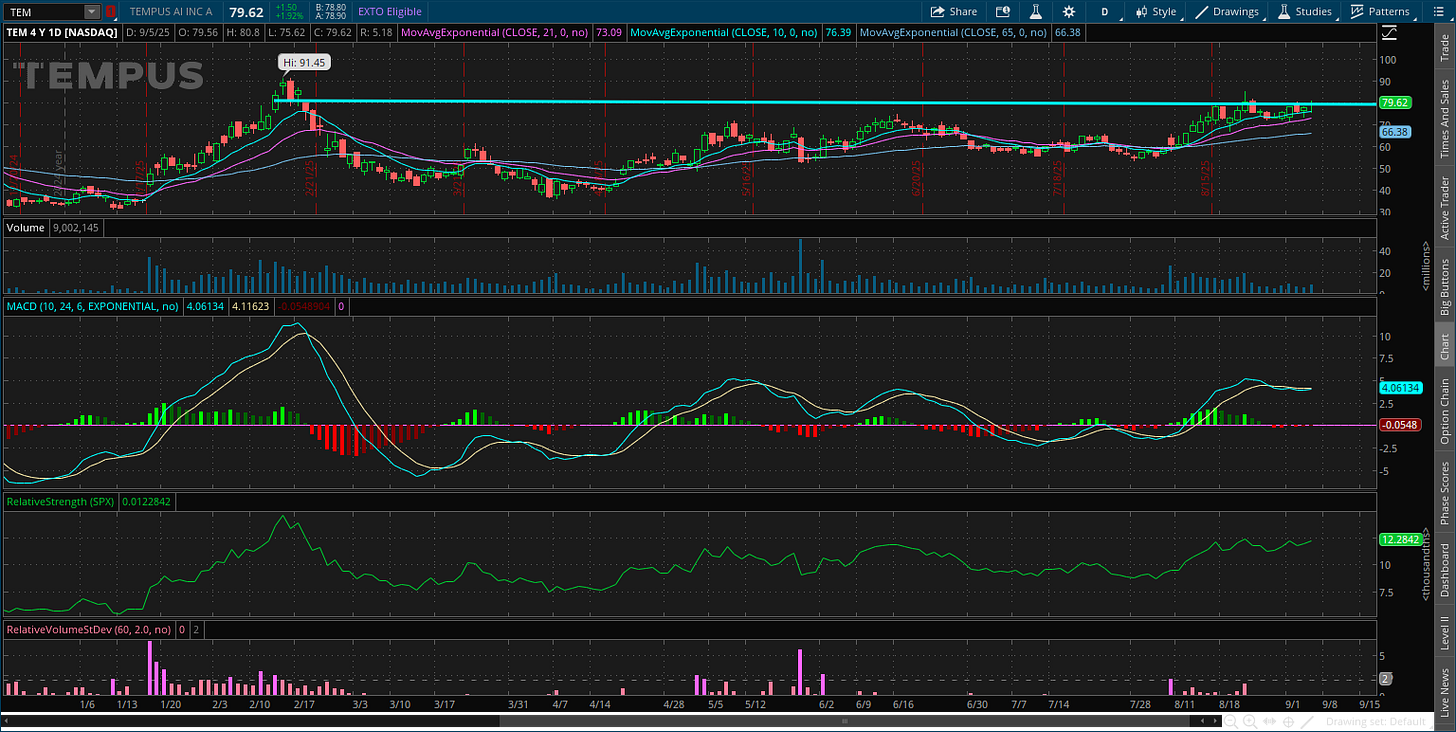
Task: Open the D timeframe dropdown
Action: pos(1104,12)
